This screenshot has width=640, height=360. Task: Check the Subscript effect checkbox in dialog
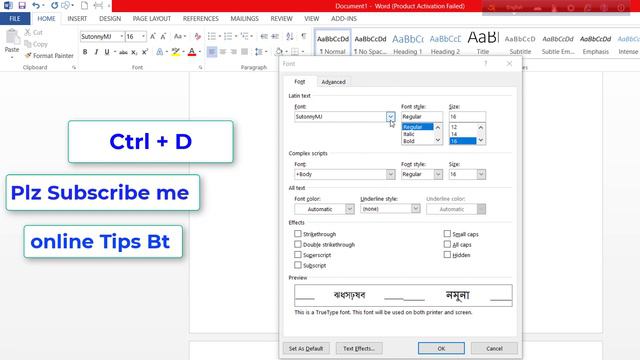click(298, 265)
